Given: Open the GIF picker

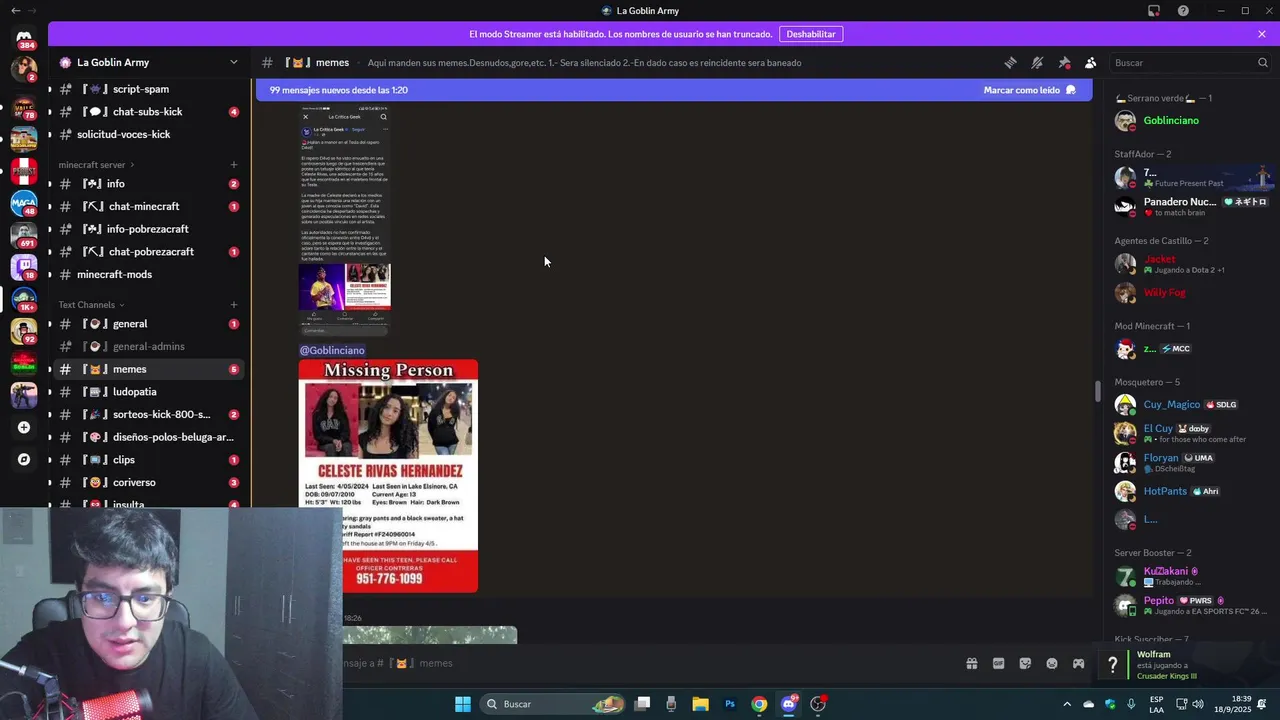Looking at the screenshot, I should 998,663.
